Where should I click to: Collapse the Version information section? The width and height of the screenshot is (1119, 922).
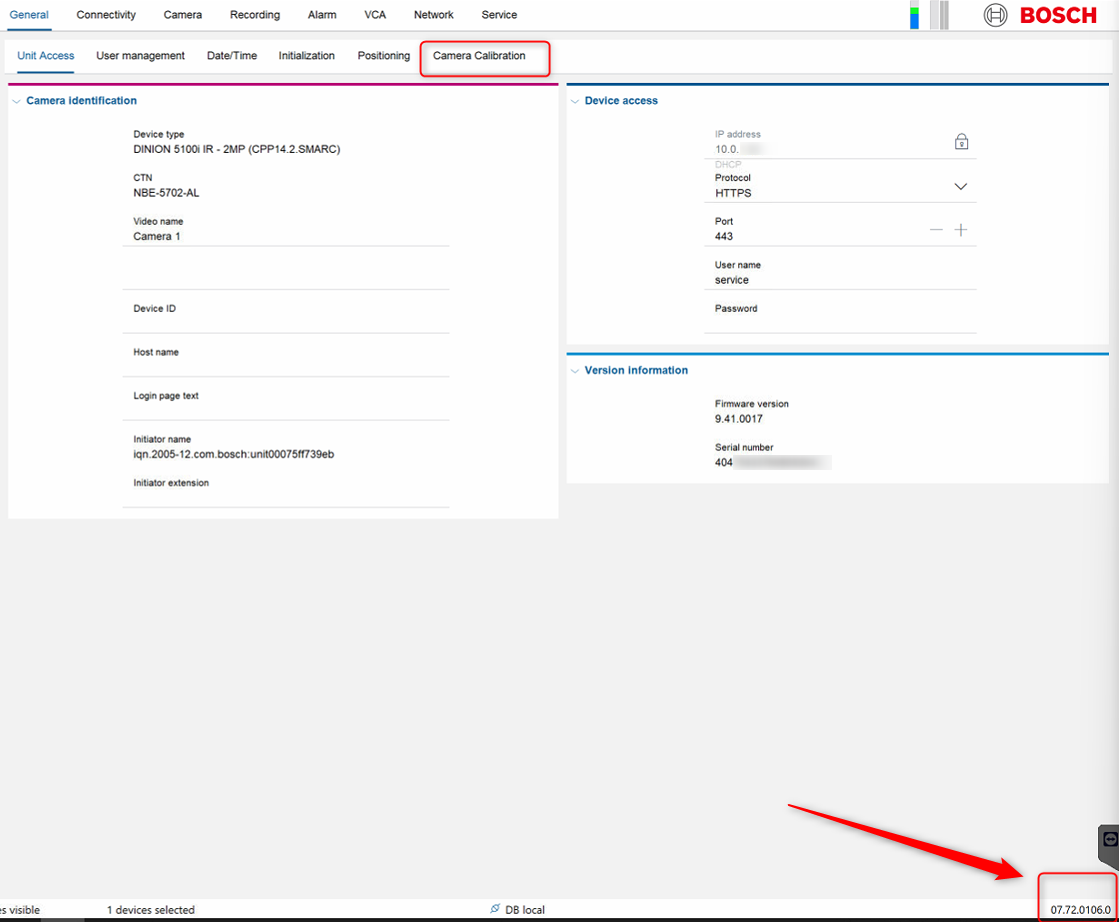(x=575, y=371)
